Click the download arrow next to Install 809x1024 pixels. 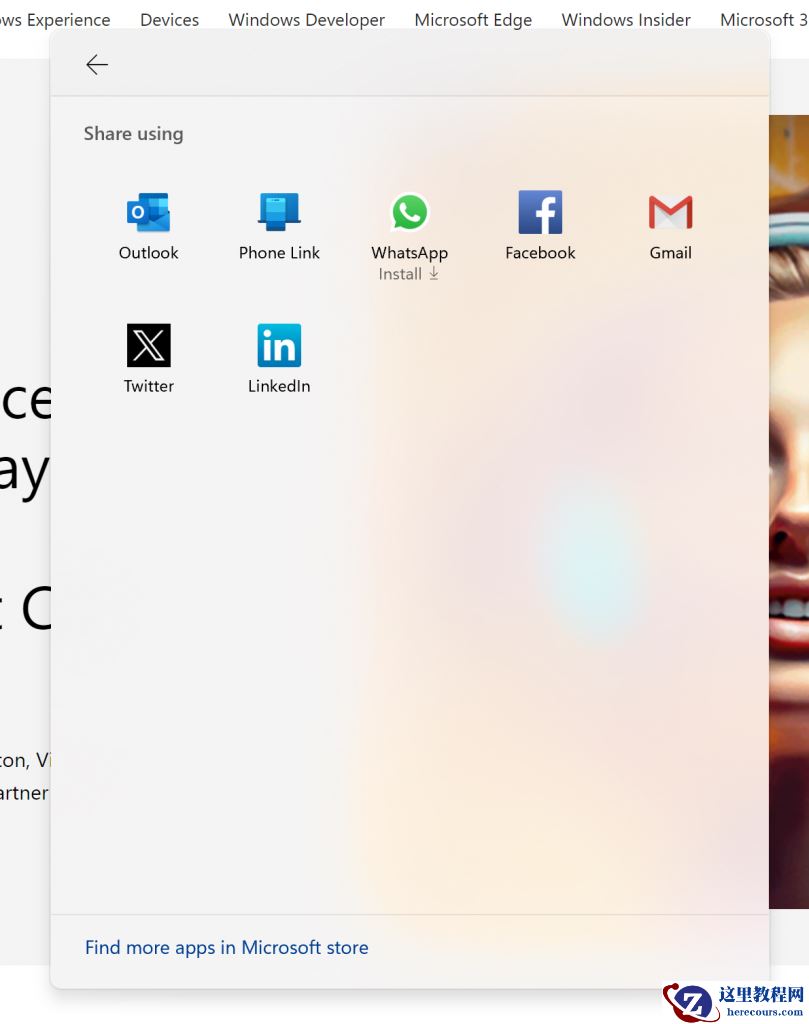[x=433, y=273]
